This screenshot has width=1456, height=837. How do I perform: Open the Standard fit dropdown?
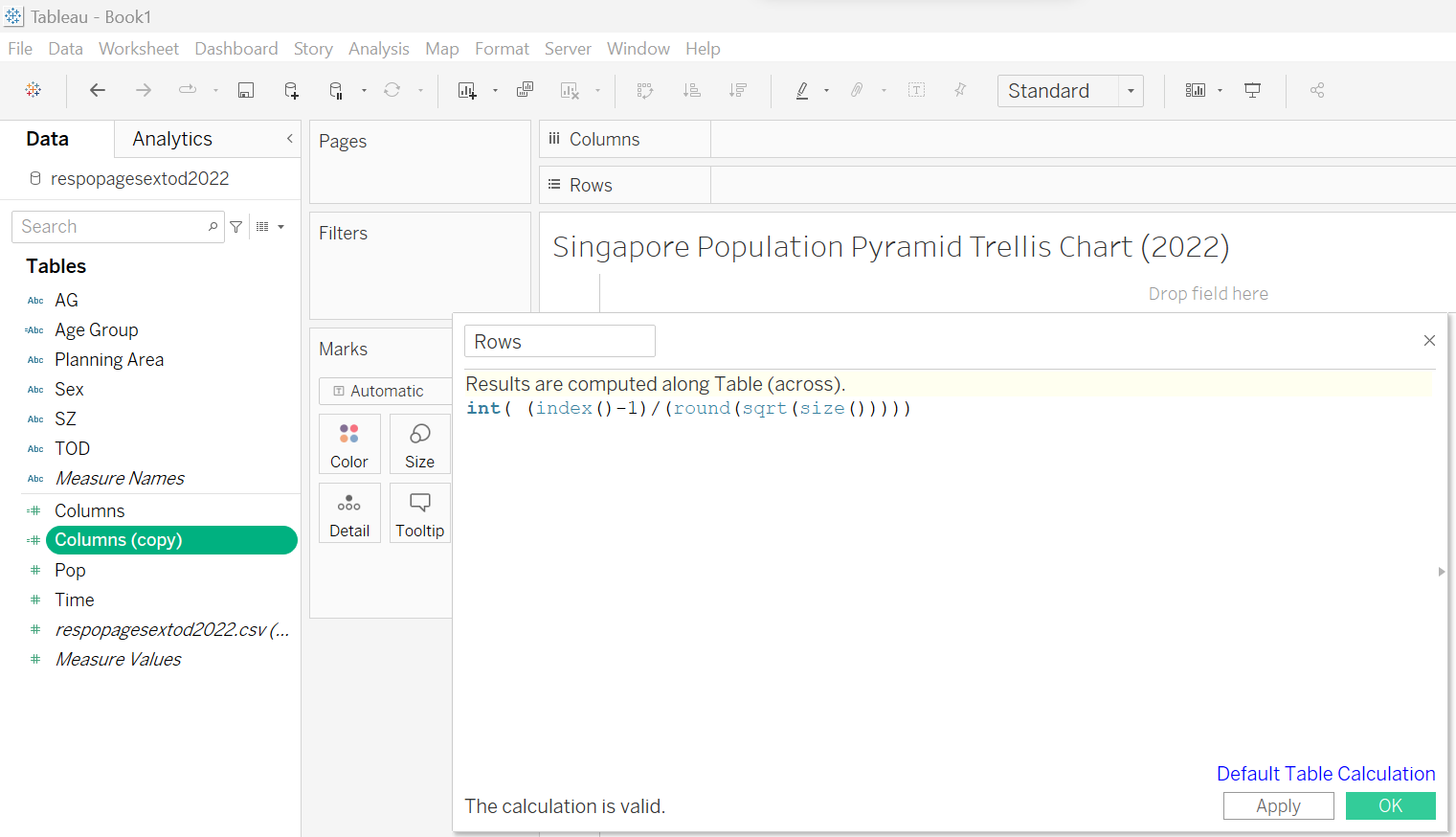click(1131, 91)
